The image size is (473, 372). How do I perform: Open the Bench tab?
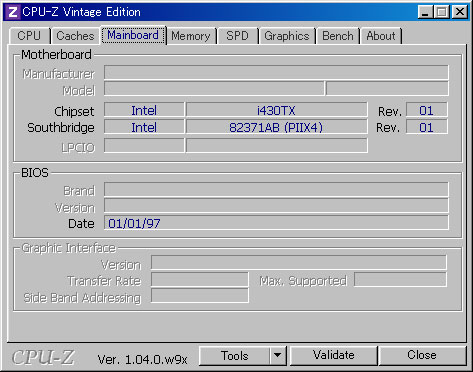(338, 36)
